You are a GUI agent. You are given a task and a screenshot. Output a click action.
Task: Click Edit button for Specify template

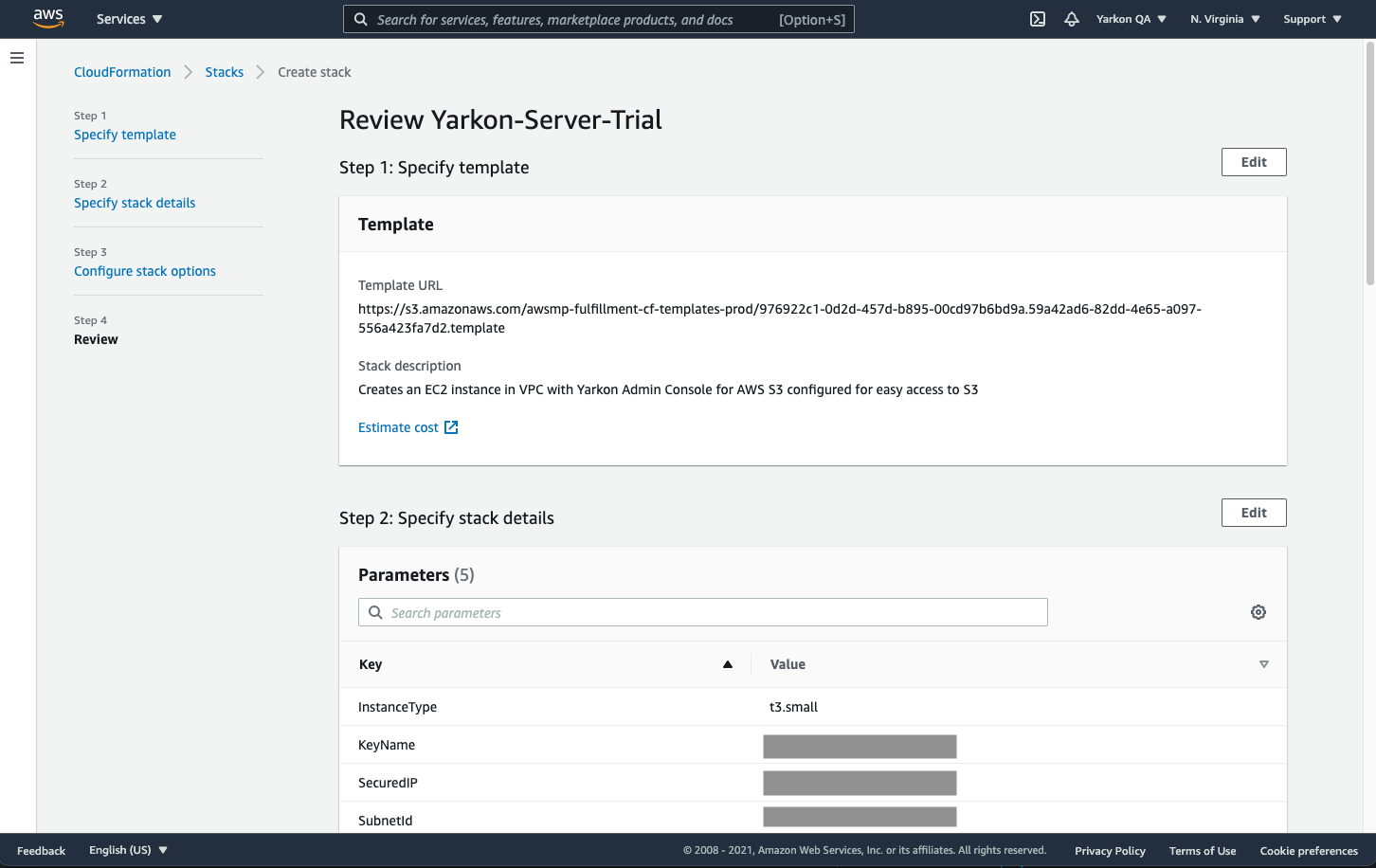[x=1253, y=162]
